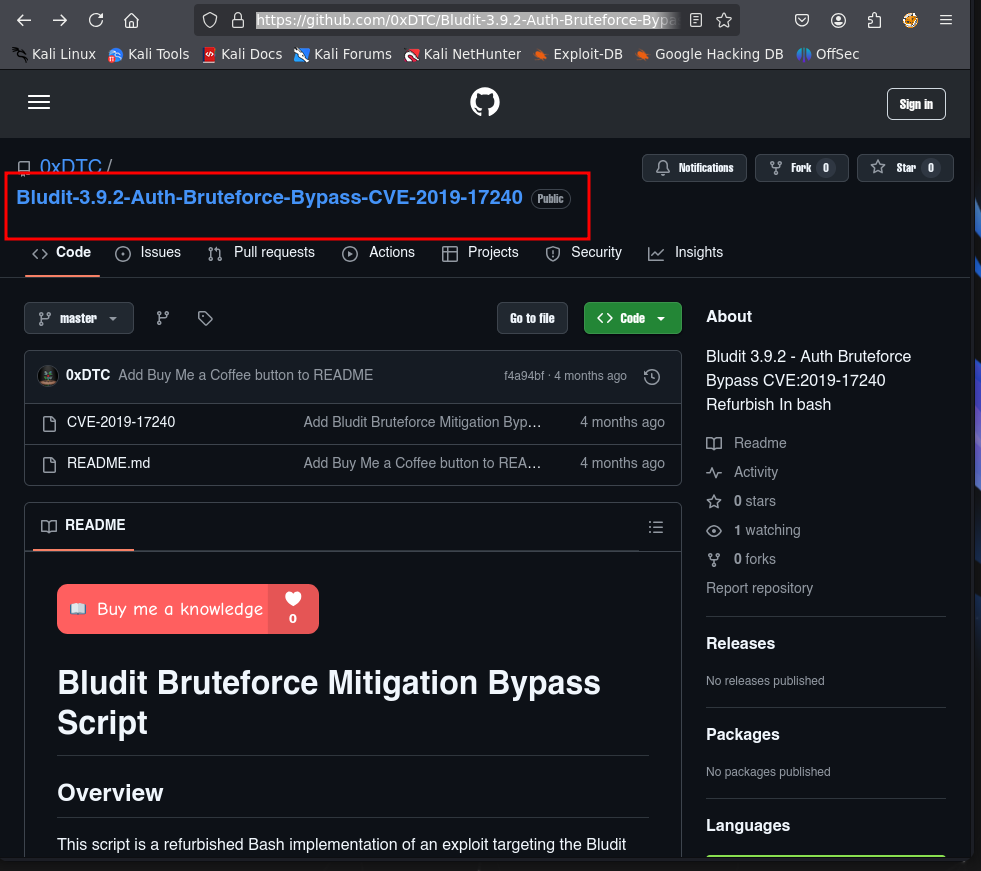The height and width of the screenshot is (871, 981).
Task: Open browser extensions panel
Action: pos(875,21)
